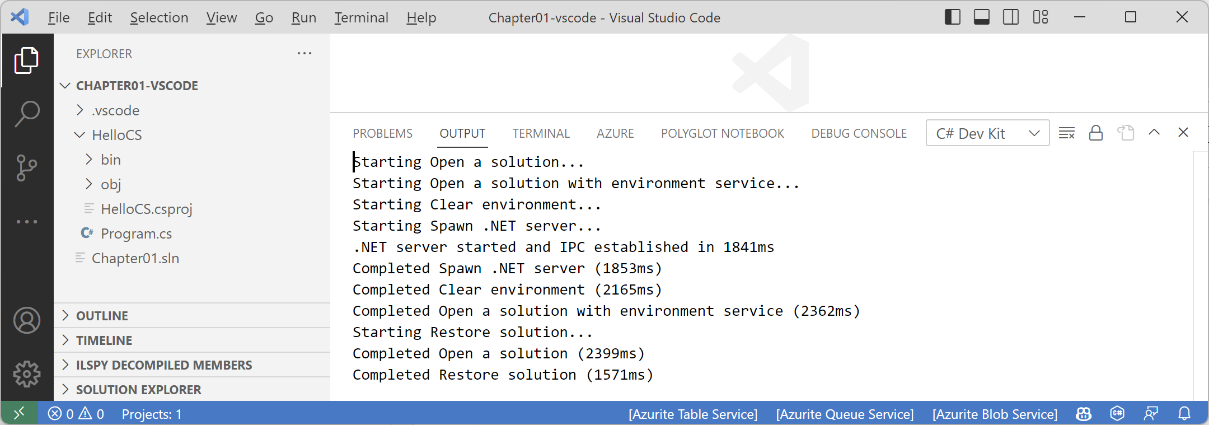
Task: Open feedback icon in status bar
Action: coord(1151,413)
